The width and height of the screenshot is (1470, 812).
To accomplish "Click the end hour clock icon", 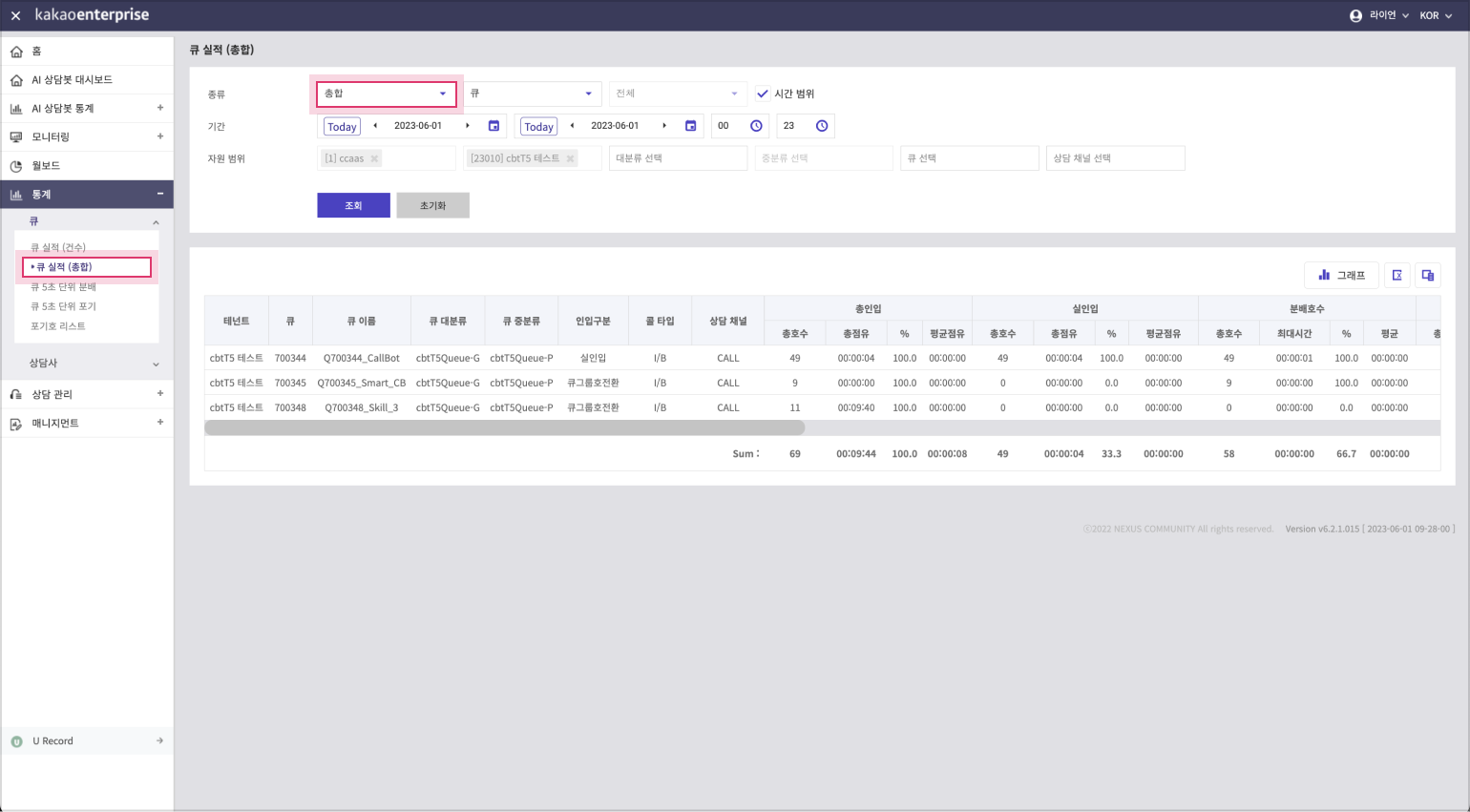I will (822, 126).
